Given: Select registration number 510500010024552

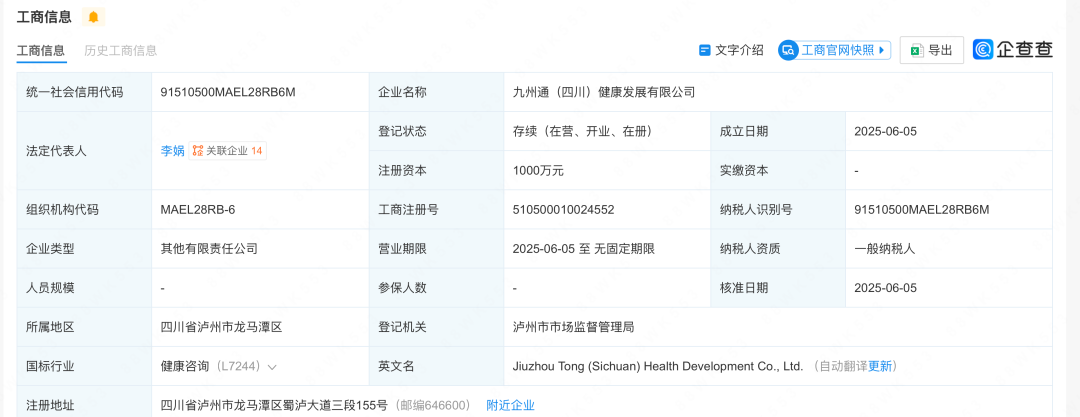Looking at the screenshot, I should coord(563,210).
